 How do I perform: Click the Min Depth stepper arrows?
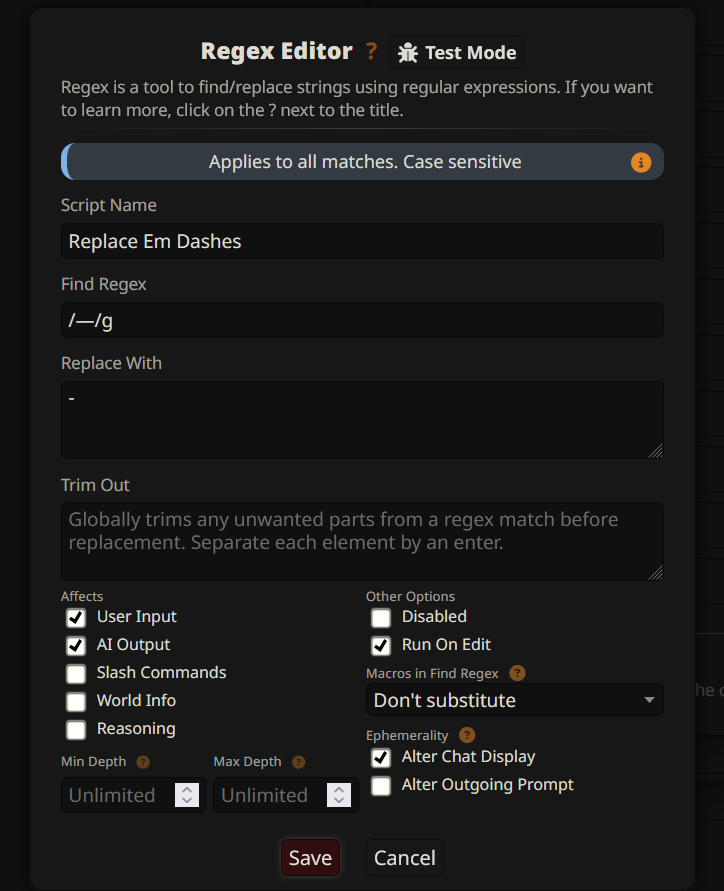[x=187, y=795]
